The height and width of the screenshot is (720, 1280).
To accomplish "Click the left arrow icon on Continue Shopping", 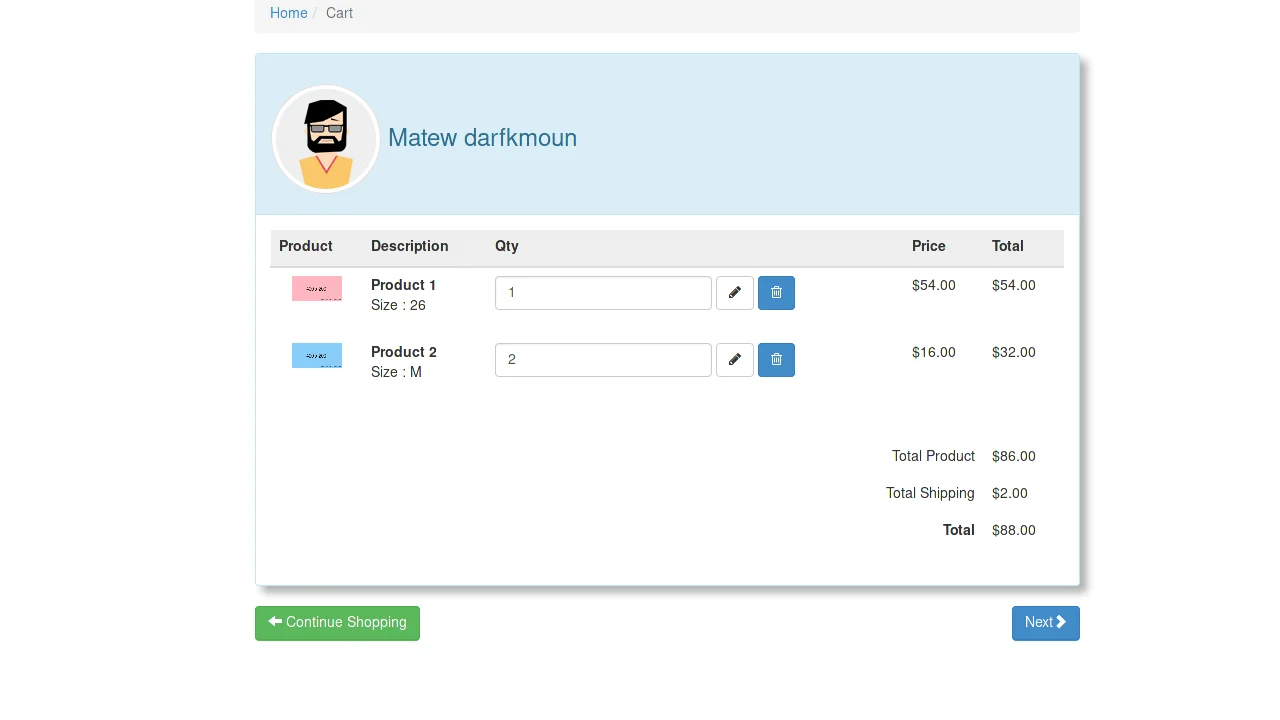I will pos(275,622).
